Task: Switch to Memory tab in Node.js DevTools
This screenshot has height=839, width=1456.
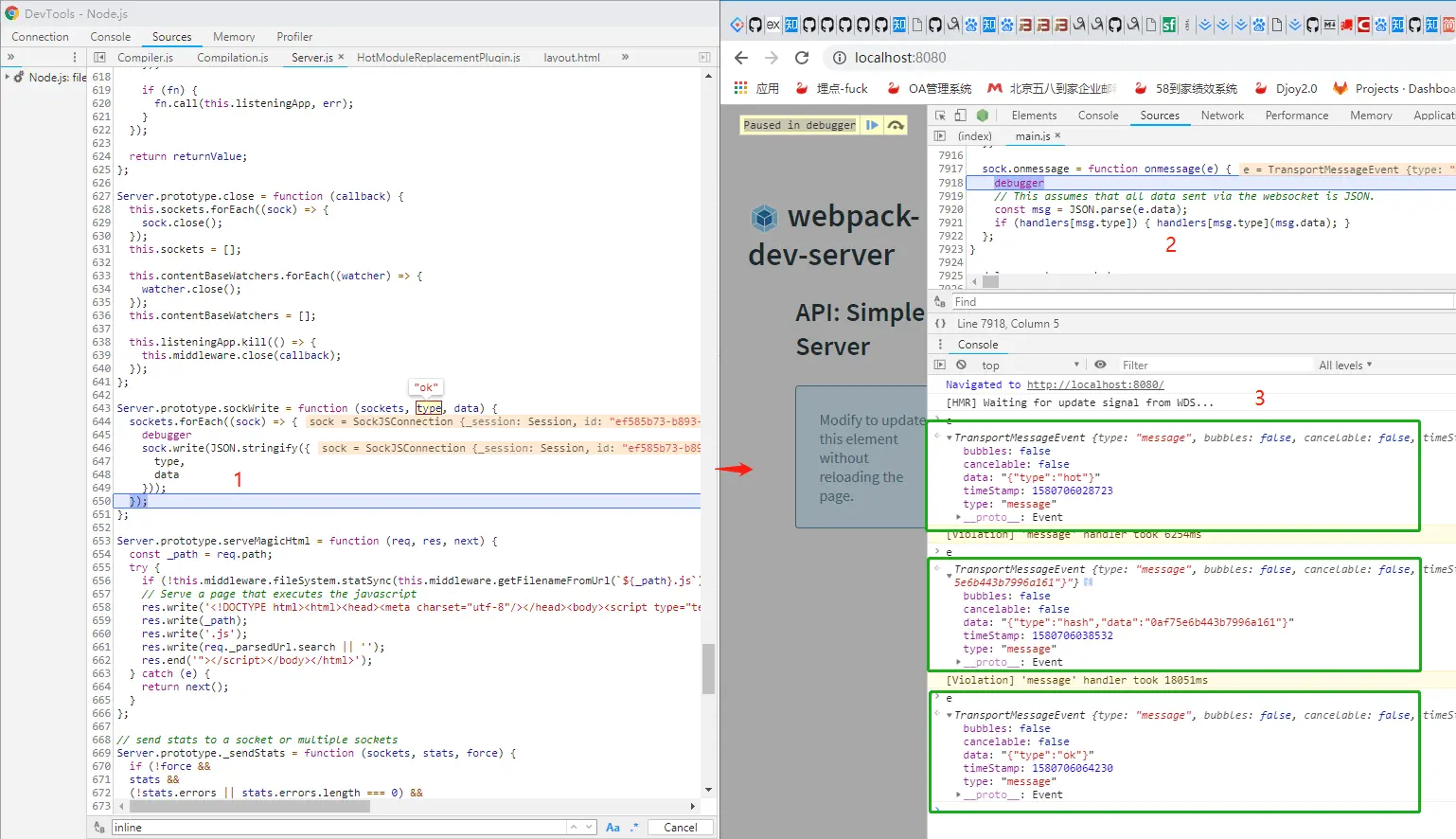Action: (234, 37)
